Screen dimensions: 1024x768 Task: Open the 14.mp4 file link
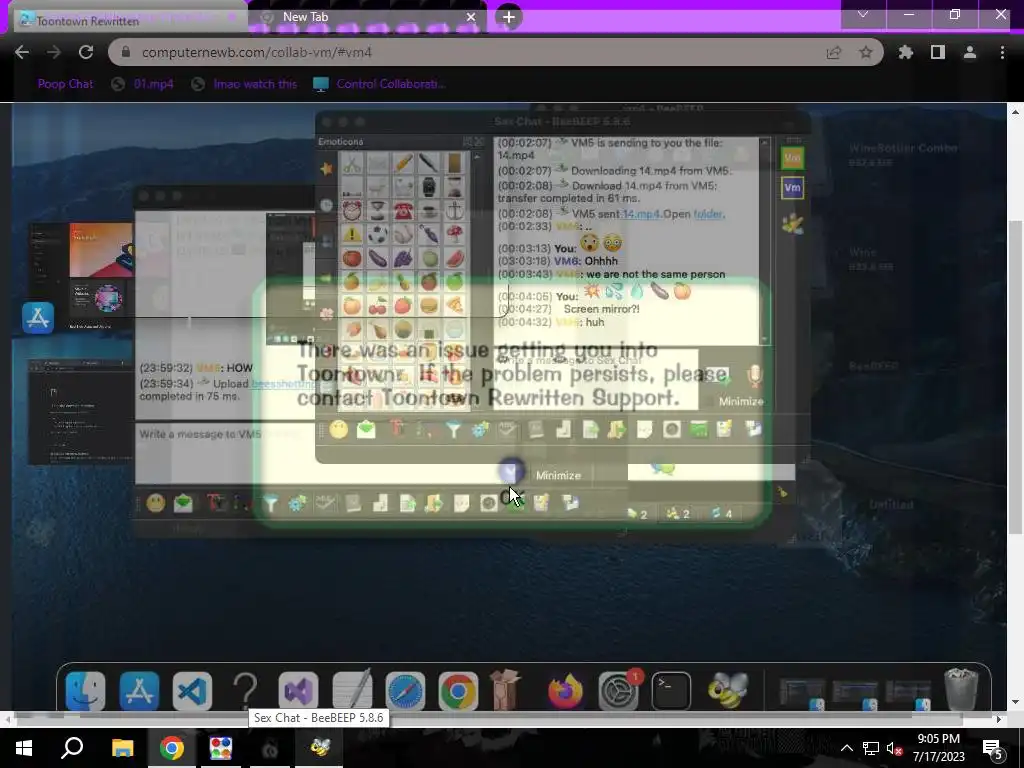[x=641, y=214]
